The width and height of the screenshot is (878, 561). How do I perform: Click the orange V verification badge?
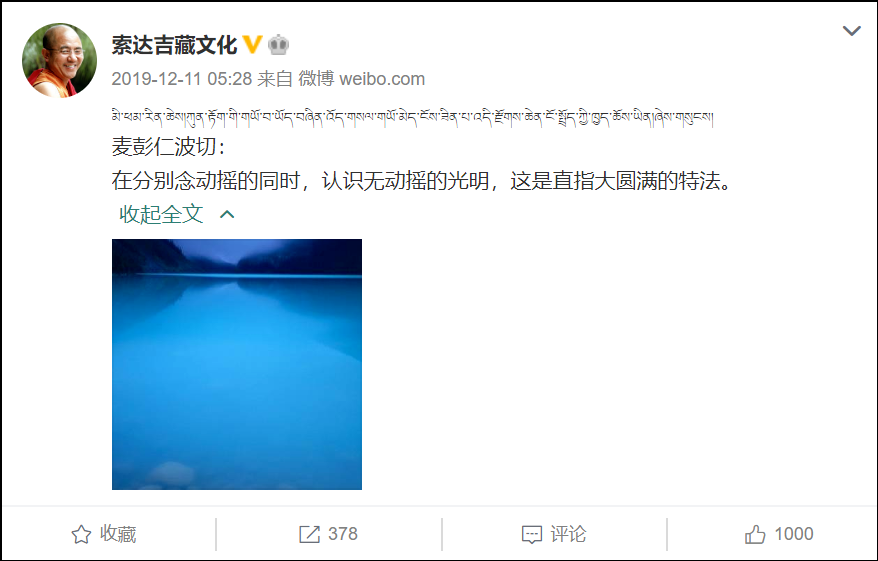(x=253, y=45)
